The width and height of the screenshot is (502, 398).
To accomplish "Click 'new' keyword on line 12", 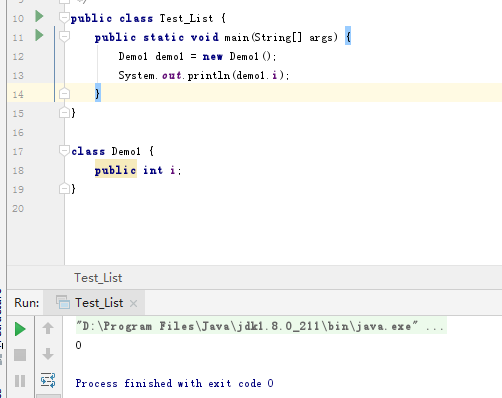I will click(x=212, y=56).
